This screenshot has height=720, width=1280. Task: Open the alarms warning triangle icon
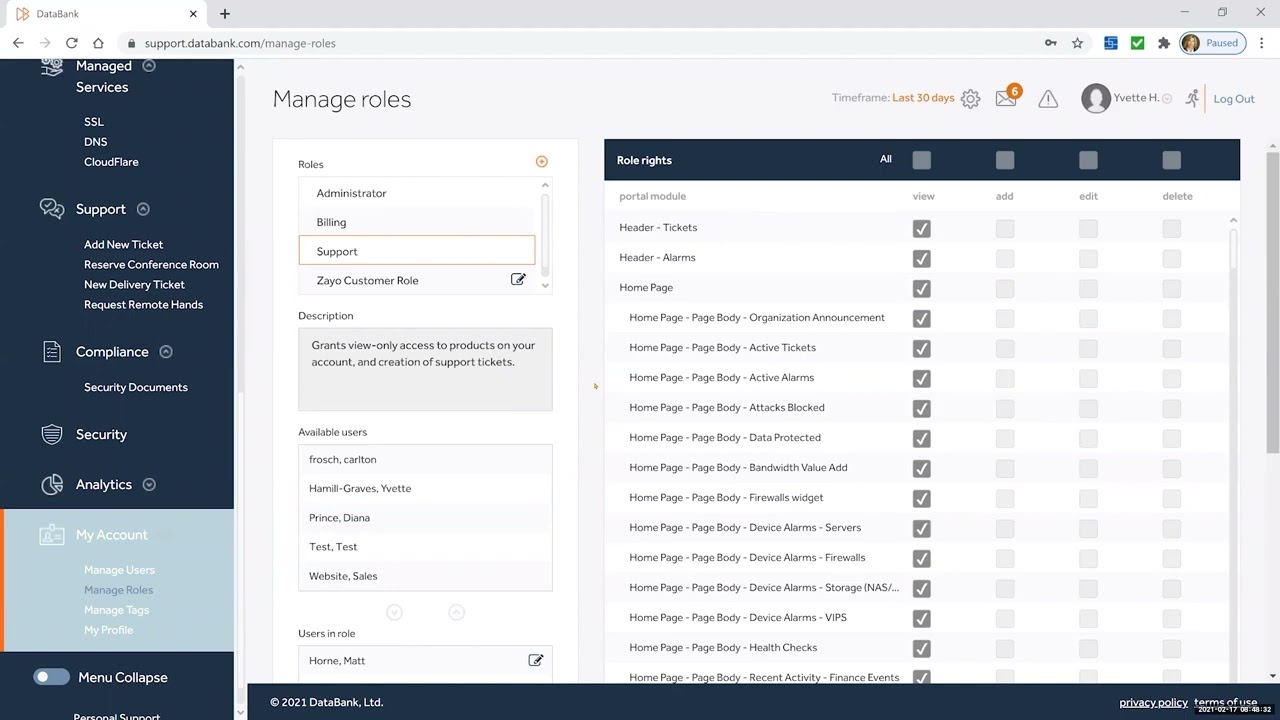pos(1048,99)
